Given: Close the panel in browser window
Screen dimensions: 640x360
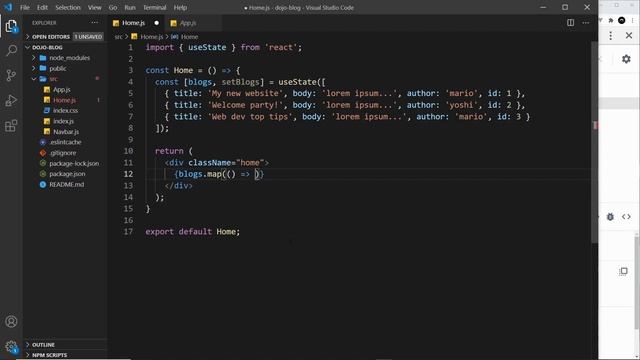Looking at the screenshot, I should (629, 36).
